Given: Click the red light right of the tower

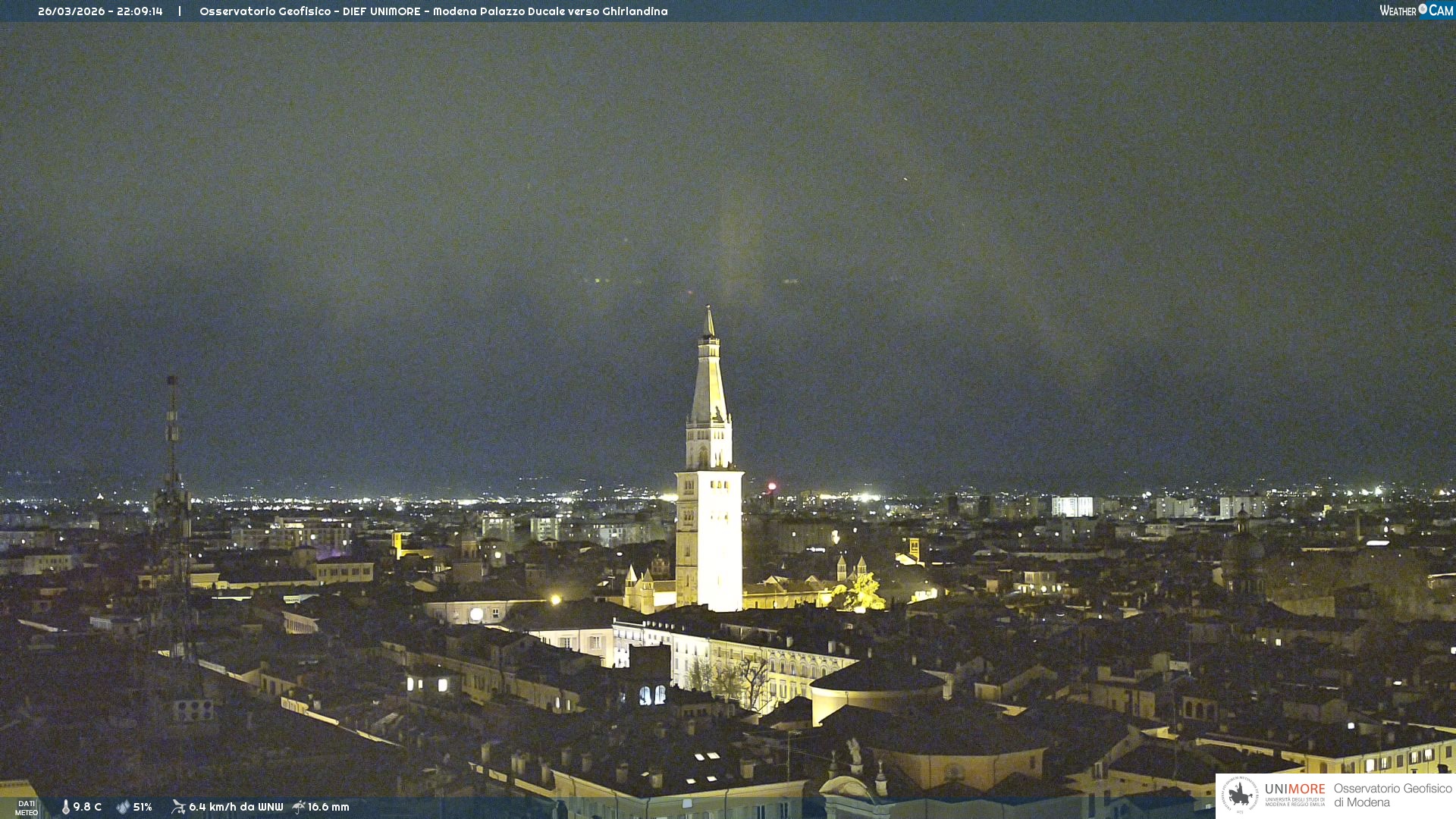Looking at the screenshot, I should [x=772, y=486].
